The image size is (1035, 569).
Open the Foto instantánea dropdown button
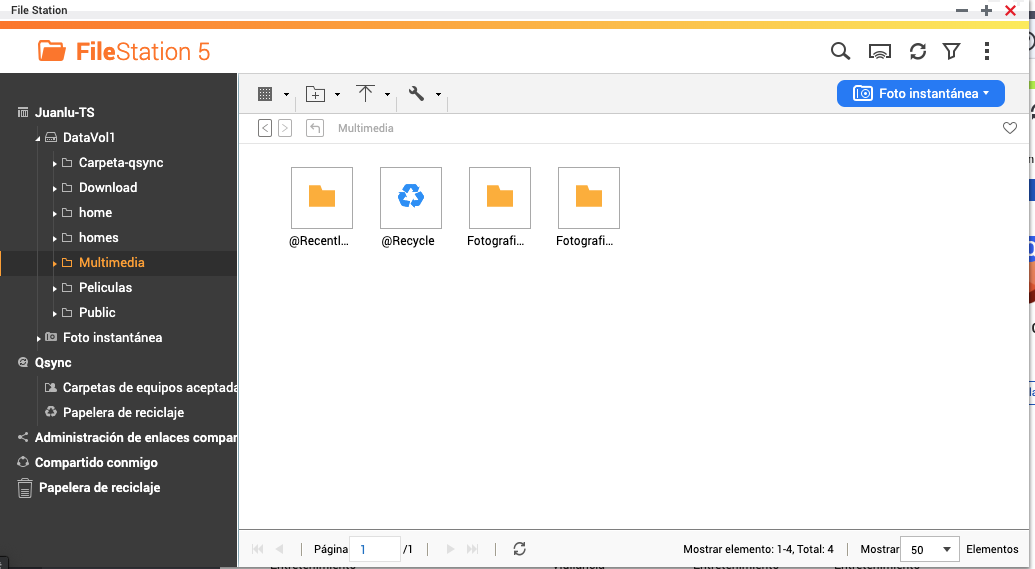(920, 93)
